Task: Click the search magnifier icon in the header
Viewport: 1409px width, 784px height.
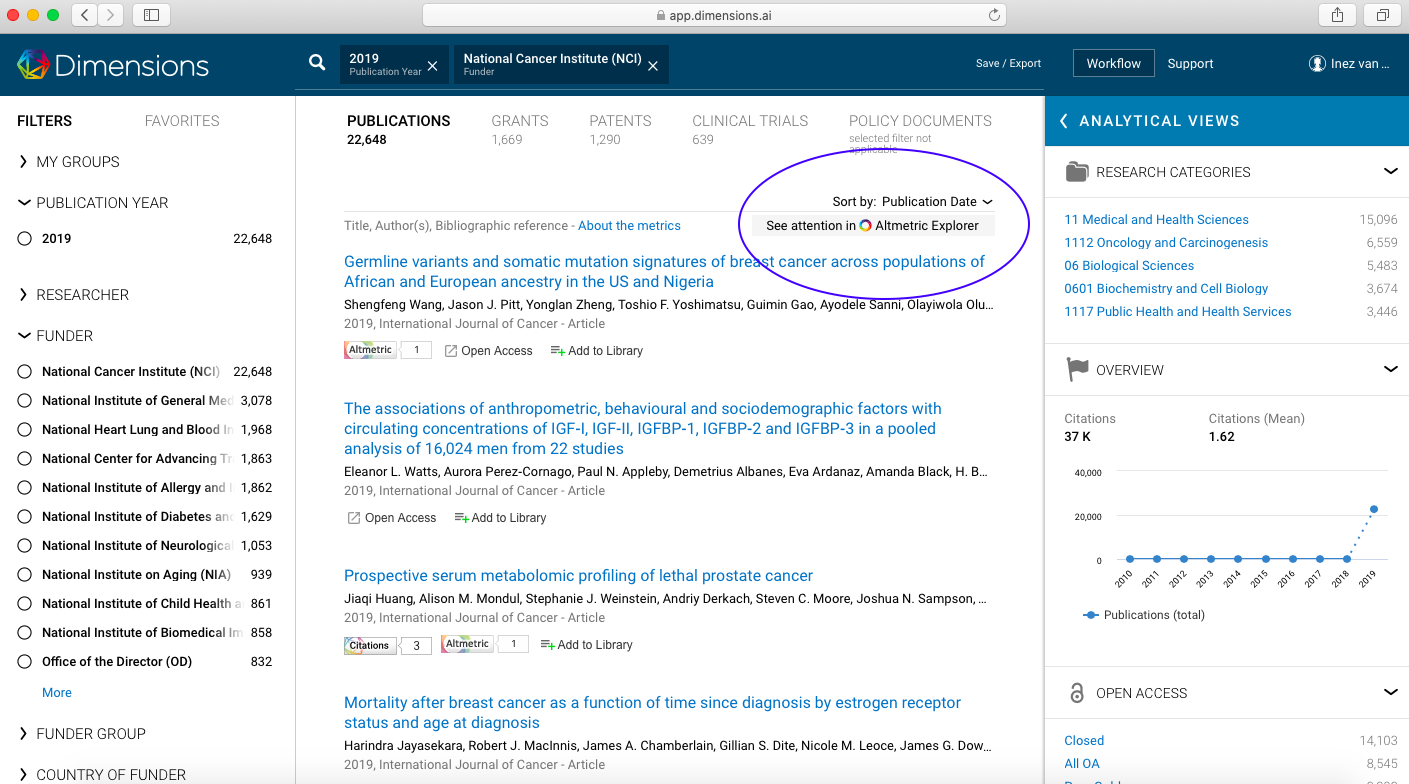Action: 316,62
